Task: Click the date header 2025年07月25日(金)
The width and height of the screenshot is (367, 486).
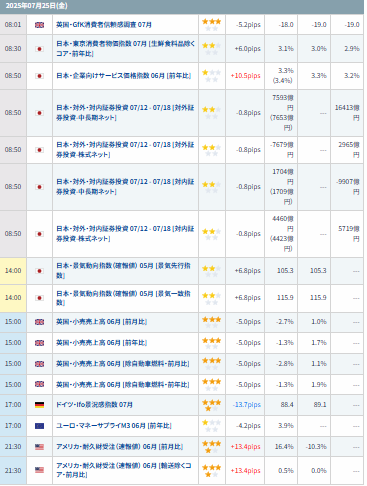Action: coord(37,6)
